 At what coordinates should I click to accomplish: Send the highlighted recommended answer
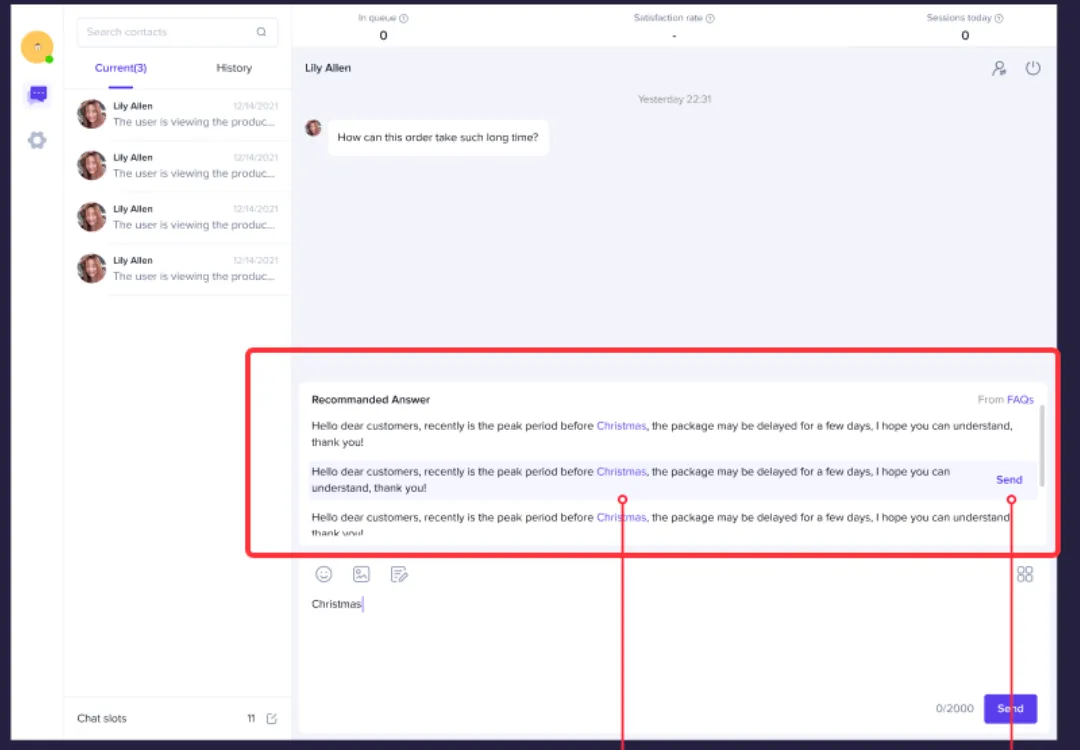point(1009,479)
